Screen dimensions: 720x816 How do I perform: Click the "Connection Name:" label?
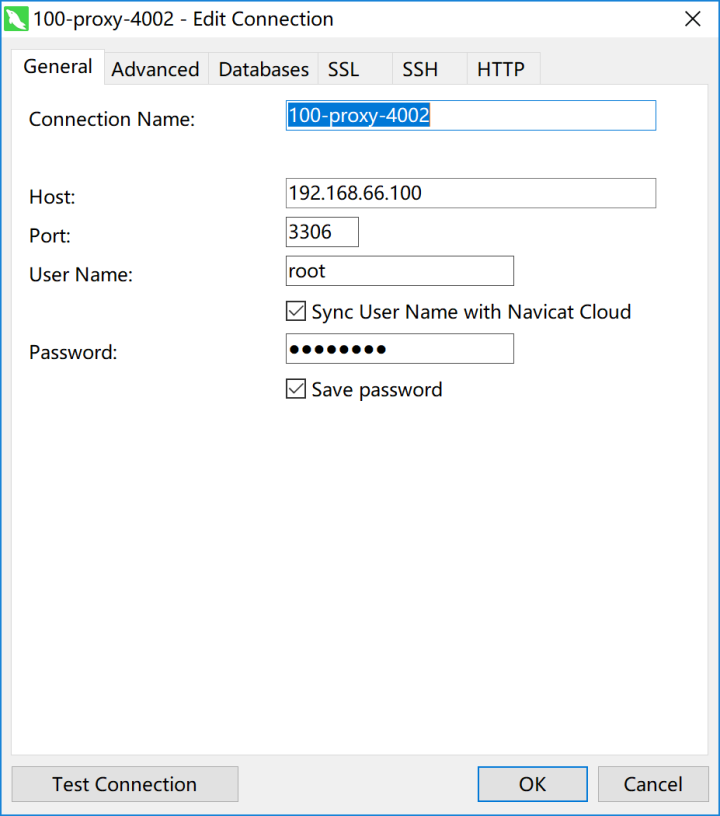(112, 119)
